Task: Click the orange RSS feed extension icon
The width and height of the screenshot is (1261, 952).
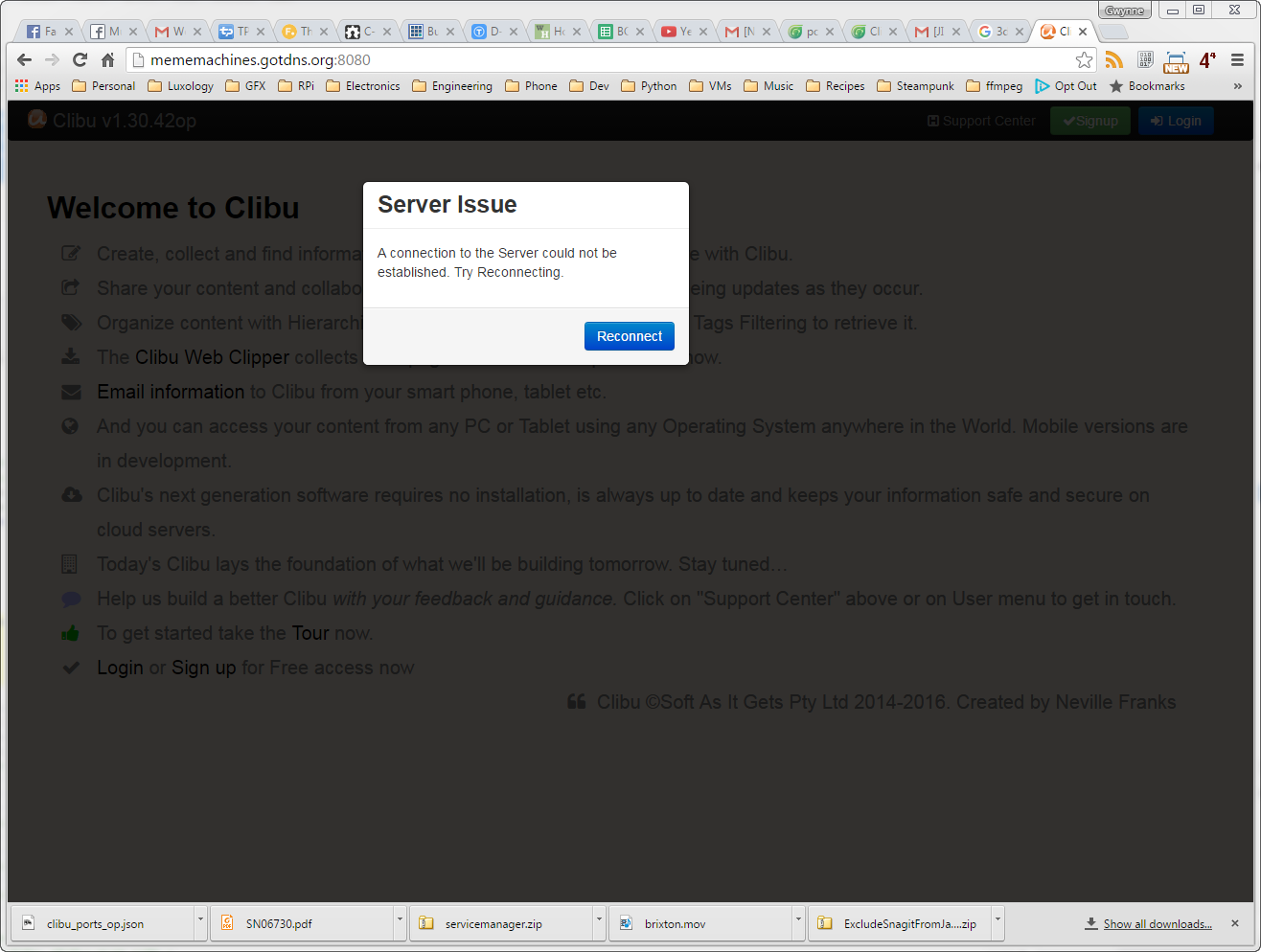Action: point(1113,59)
